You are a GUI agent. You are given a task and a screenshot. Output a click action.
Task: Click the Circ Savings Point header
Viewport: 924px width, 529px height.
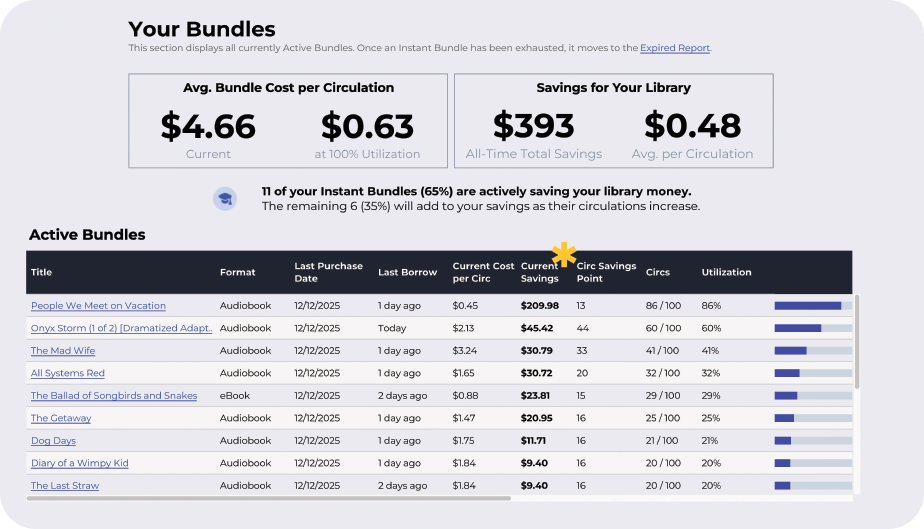coord(606,272)
